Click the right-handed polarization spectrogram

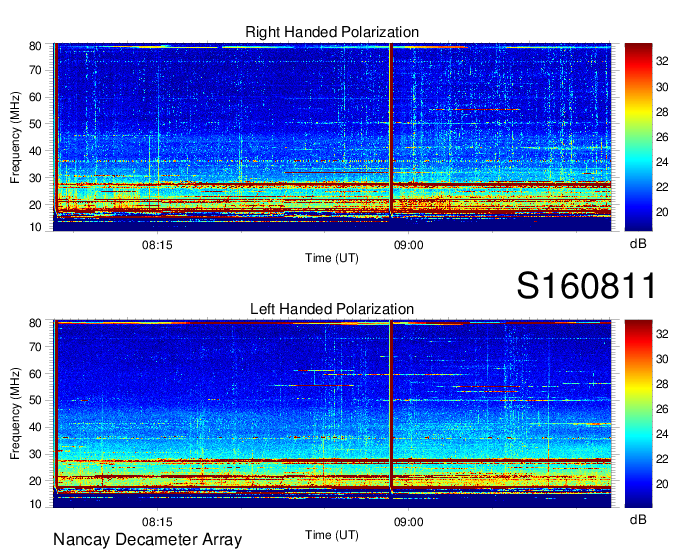(332, 137)
